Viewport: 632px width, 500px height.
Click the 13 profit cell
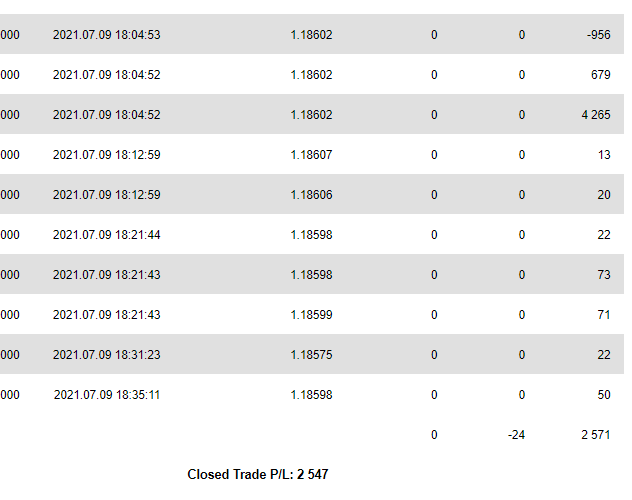point(603,155)
